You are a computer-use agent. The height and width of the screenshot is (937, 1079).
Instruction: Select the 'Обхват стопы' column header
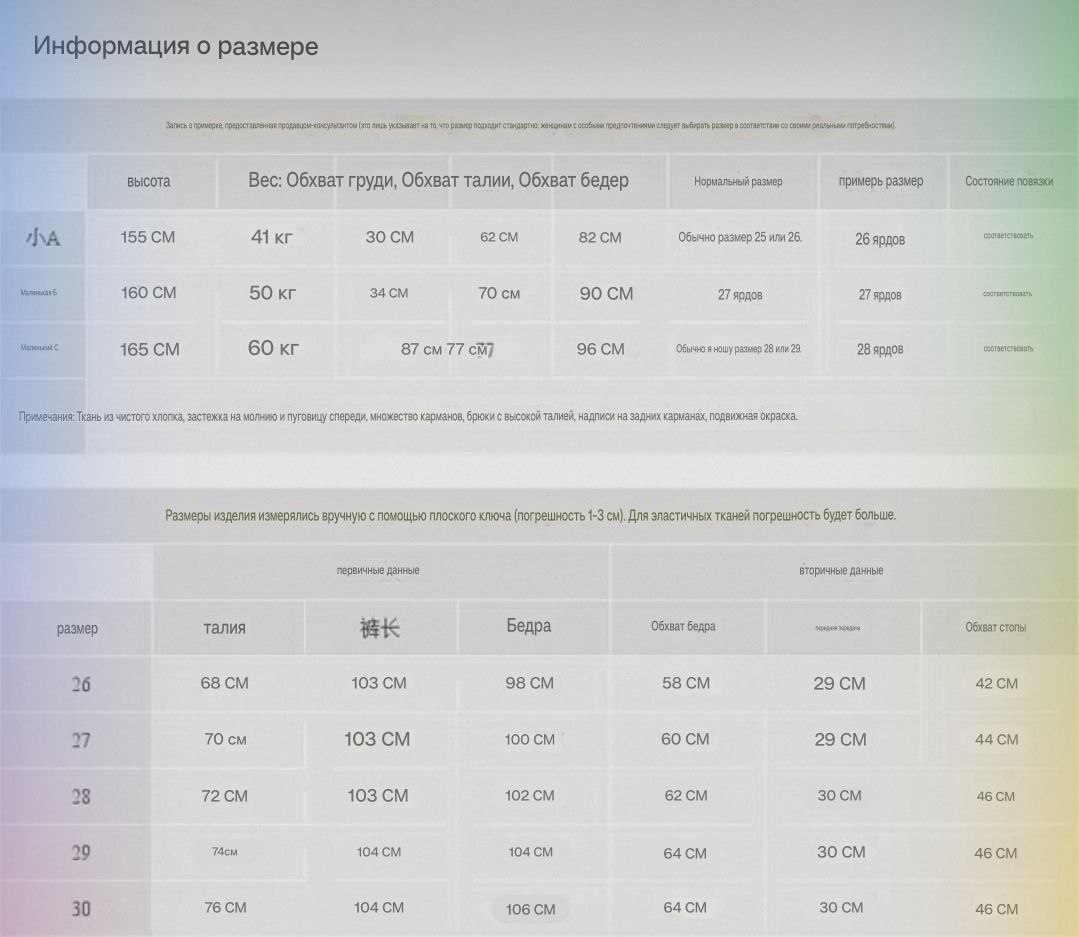(995, 627)
